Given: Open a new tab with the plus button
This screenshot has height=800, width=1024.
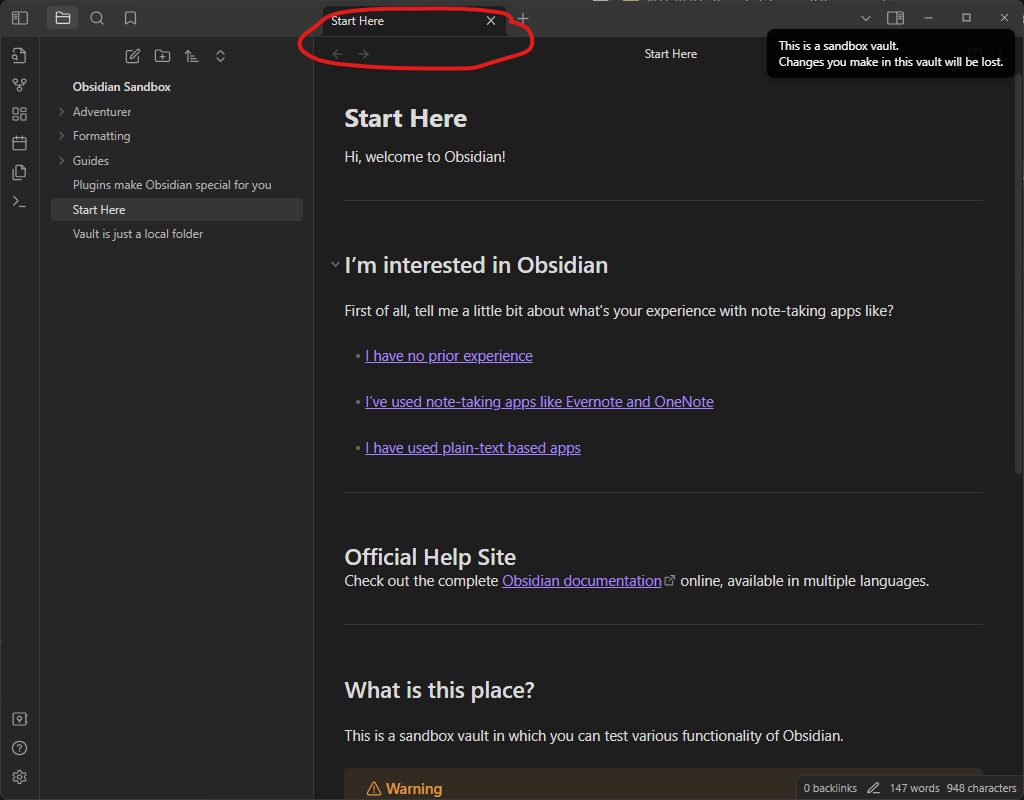Looking at the screenshot, I should 521,20.
